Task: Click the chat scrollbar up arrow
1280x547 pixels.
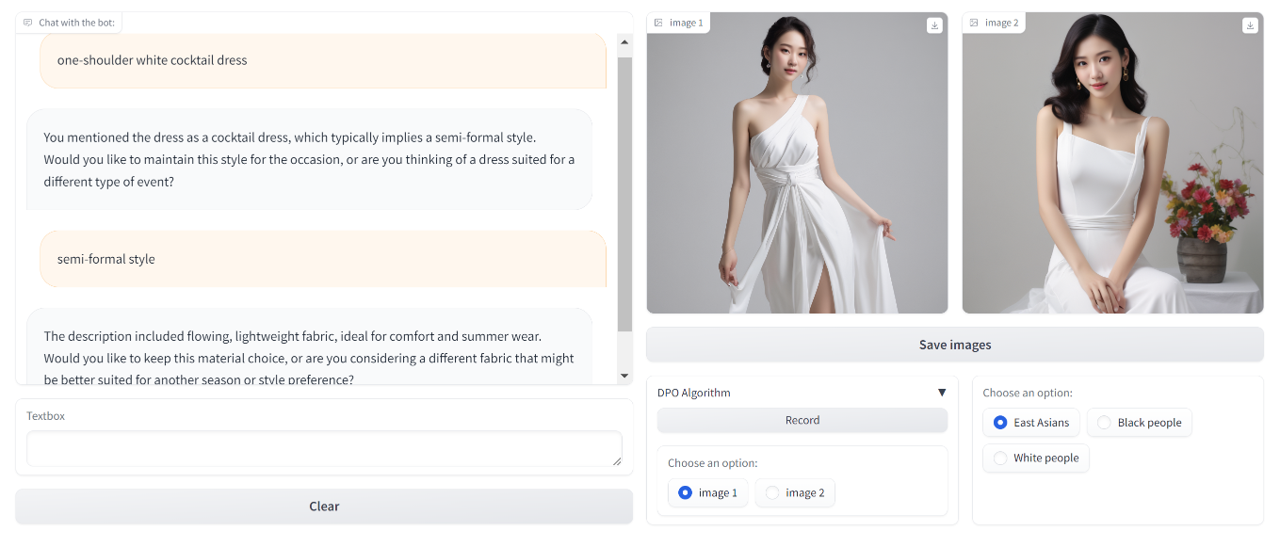Action: pyautogui.click(x=625, y=42)
